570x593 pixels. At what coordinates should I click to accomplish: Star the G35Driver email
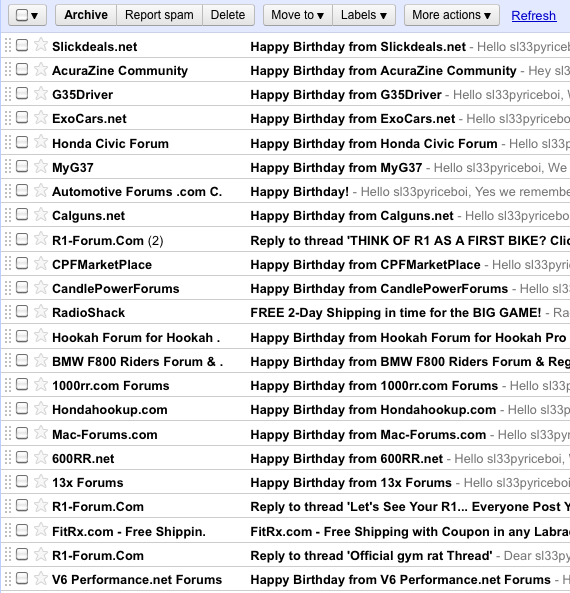(x=40, y=93)
